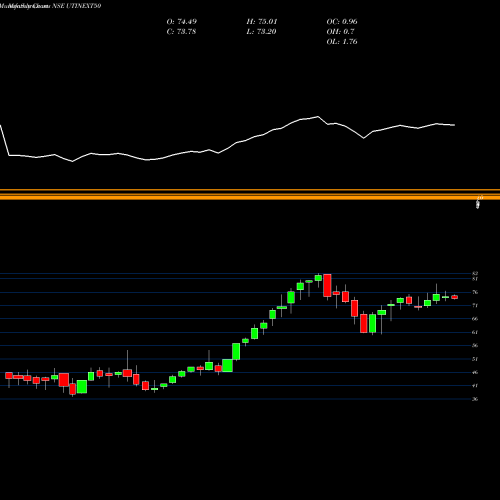Click the low price value L: 73.20
Screen dimensions: 500x500
coord(261,32)
